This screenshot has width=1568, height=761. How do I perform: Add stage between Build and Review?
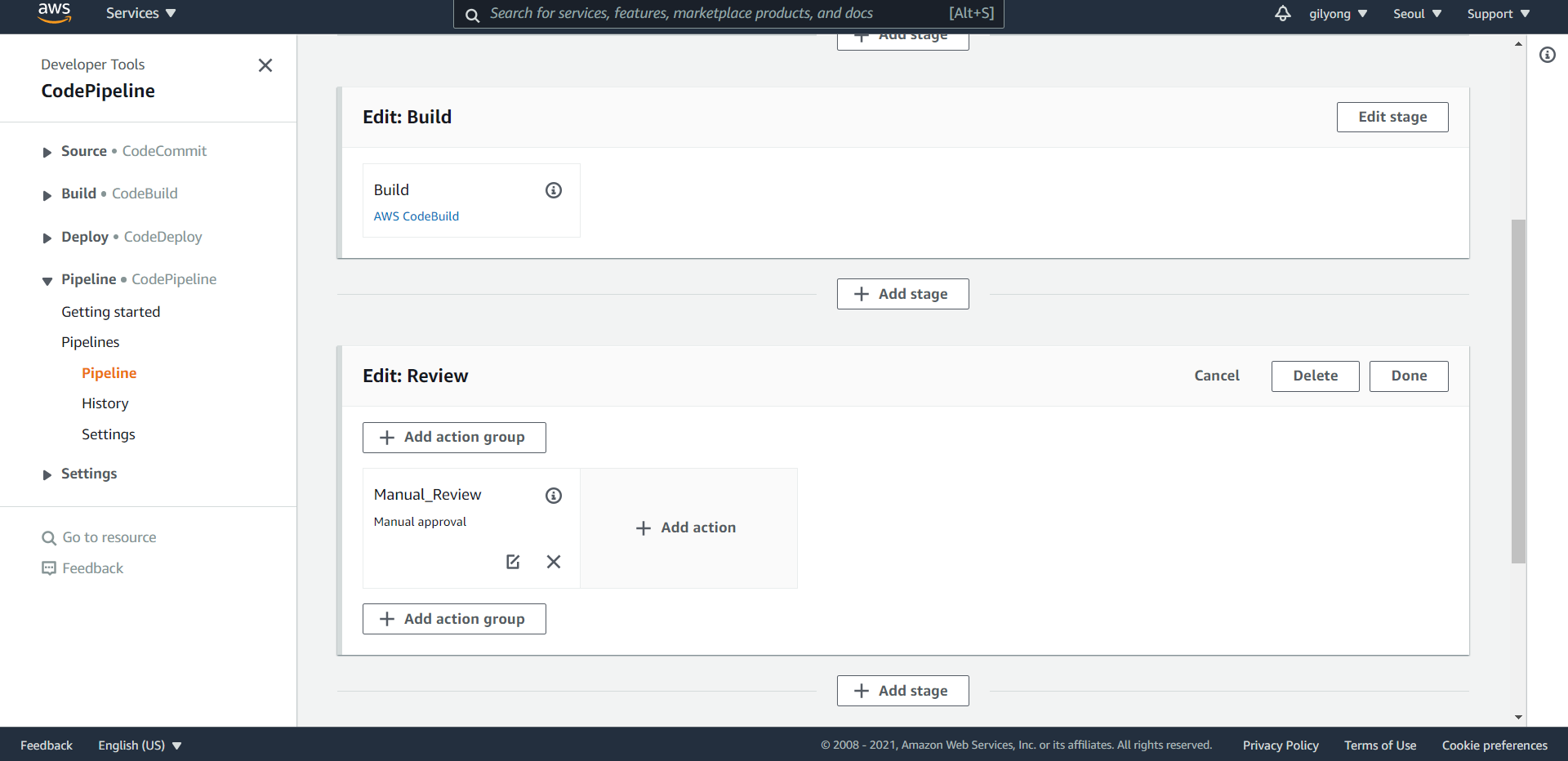coord(902,294)
